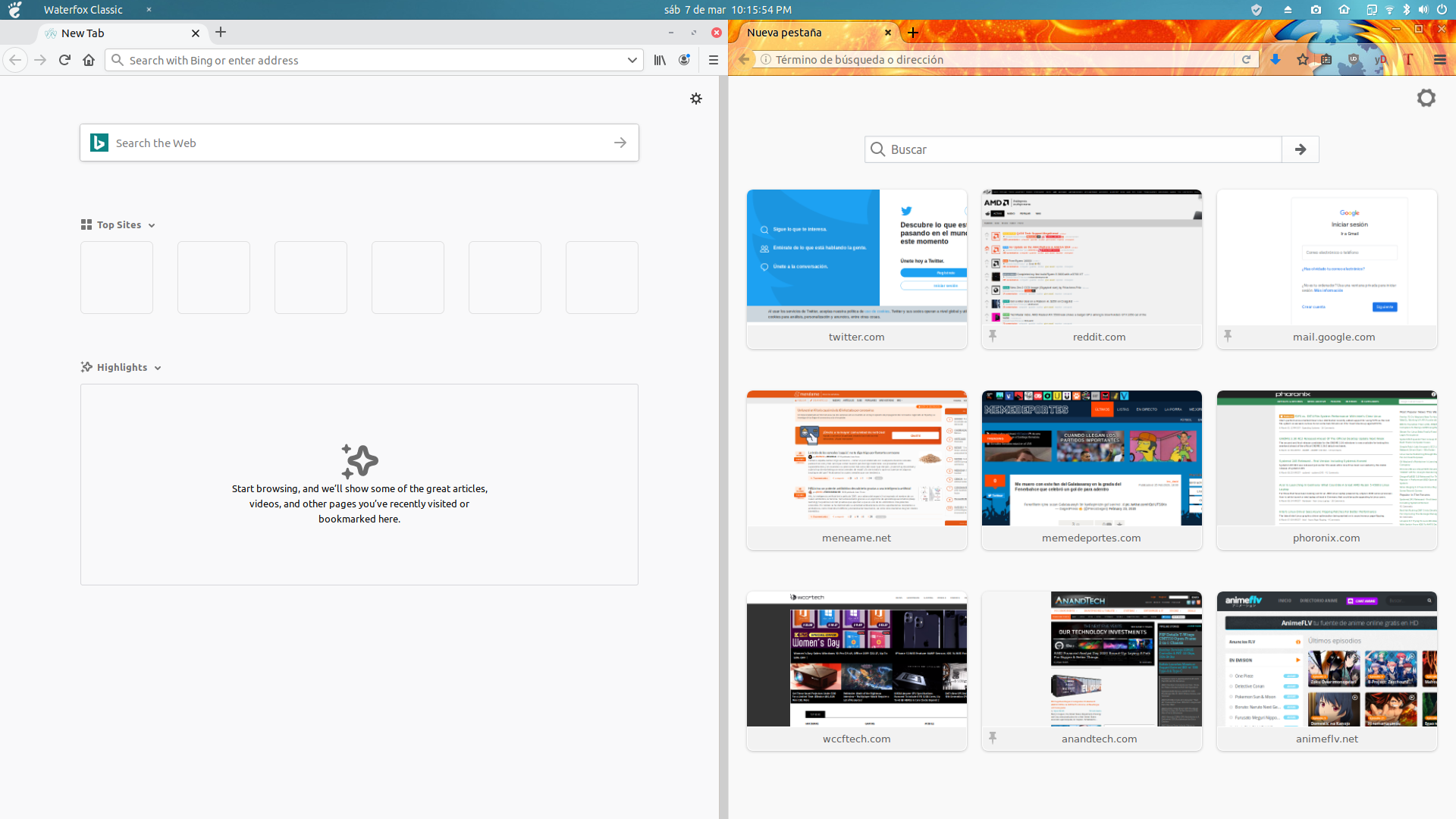This screenshot has height=819, width=1456.
Task: Open the new tab settings gear on Nueva pestaña
Action: (1426, 98)
